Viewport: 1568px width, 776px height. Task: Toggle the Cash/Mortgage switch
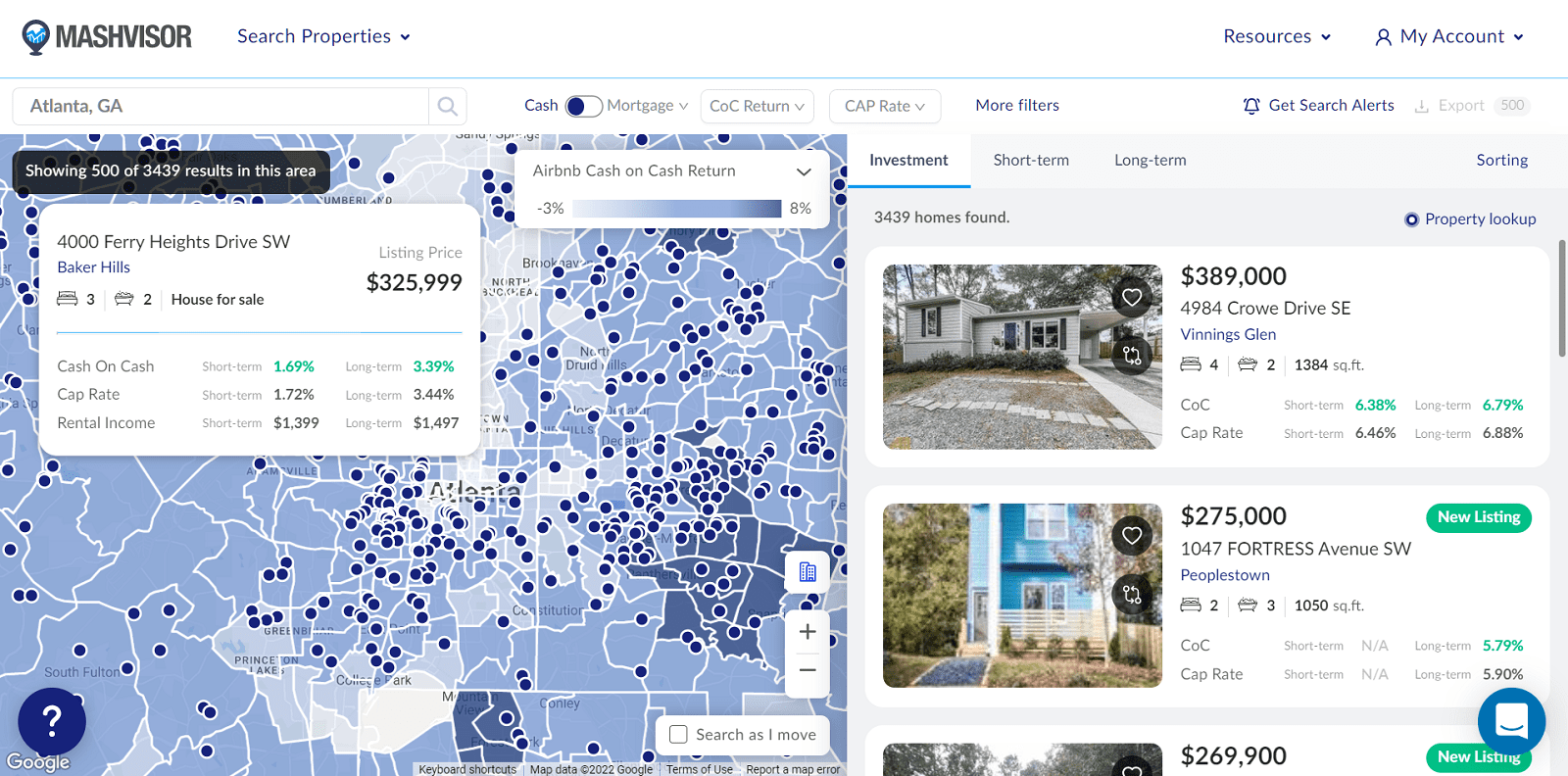(583, 106)
